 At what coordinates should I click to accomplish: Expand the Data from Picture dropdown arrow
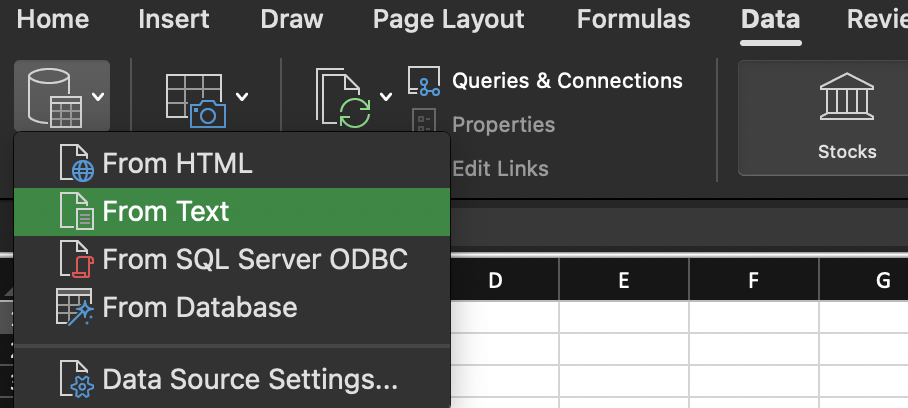coord(242,97)
